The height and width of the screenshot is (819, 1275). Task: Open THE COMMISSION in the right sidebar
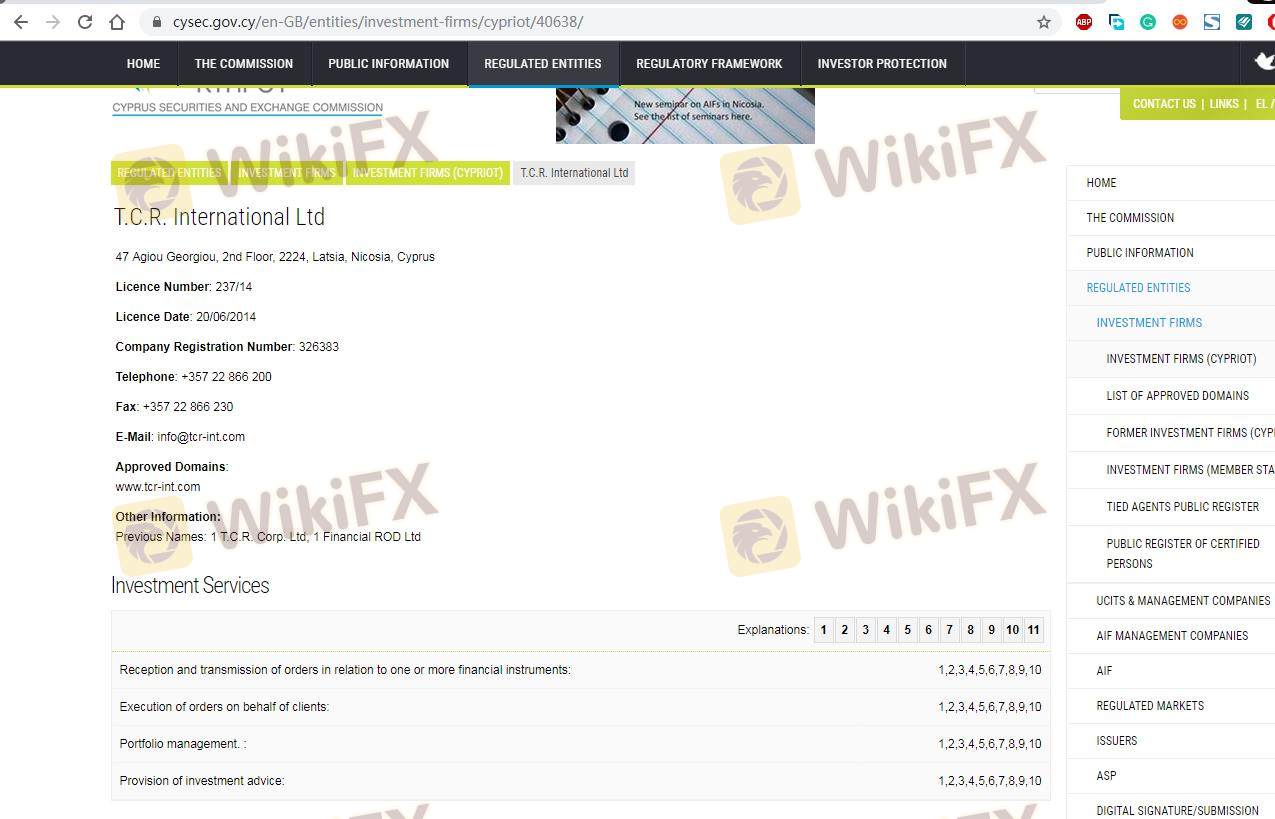pos(1171,218)
